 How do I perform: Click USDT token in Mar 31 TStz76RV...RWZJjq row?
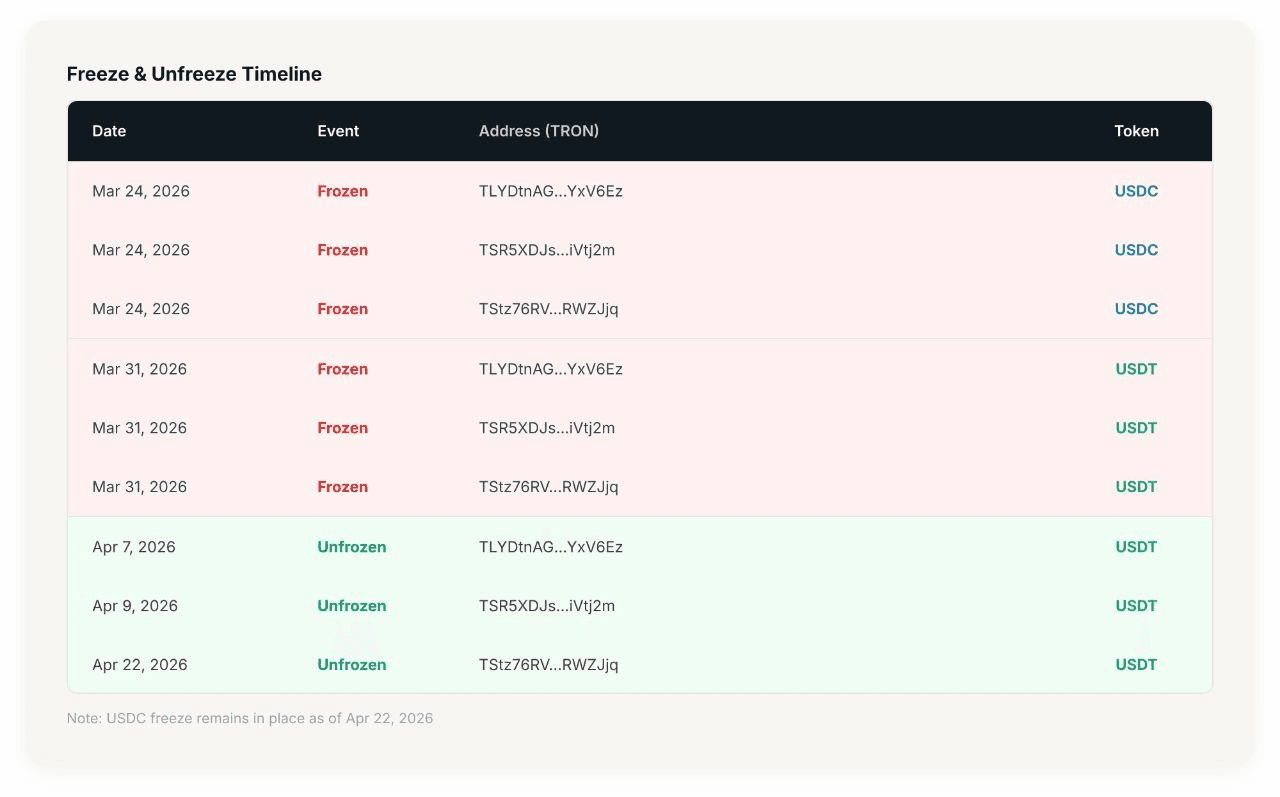[x=1136, y=487]
